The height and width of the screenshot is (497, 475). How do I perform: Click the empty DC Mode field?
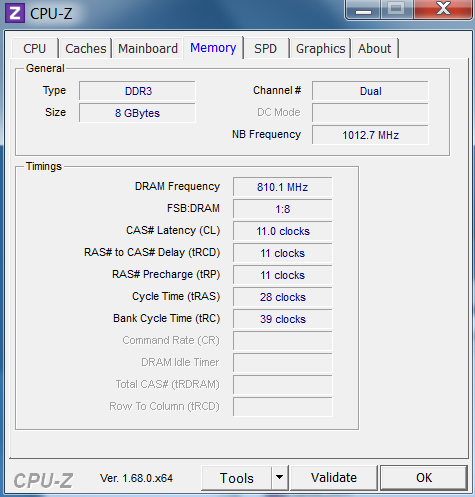point(370,113)
